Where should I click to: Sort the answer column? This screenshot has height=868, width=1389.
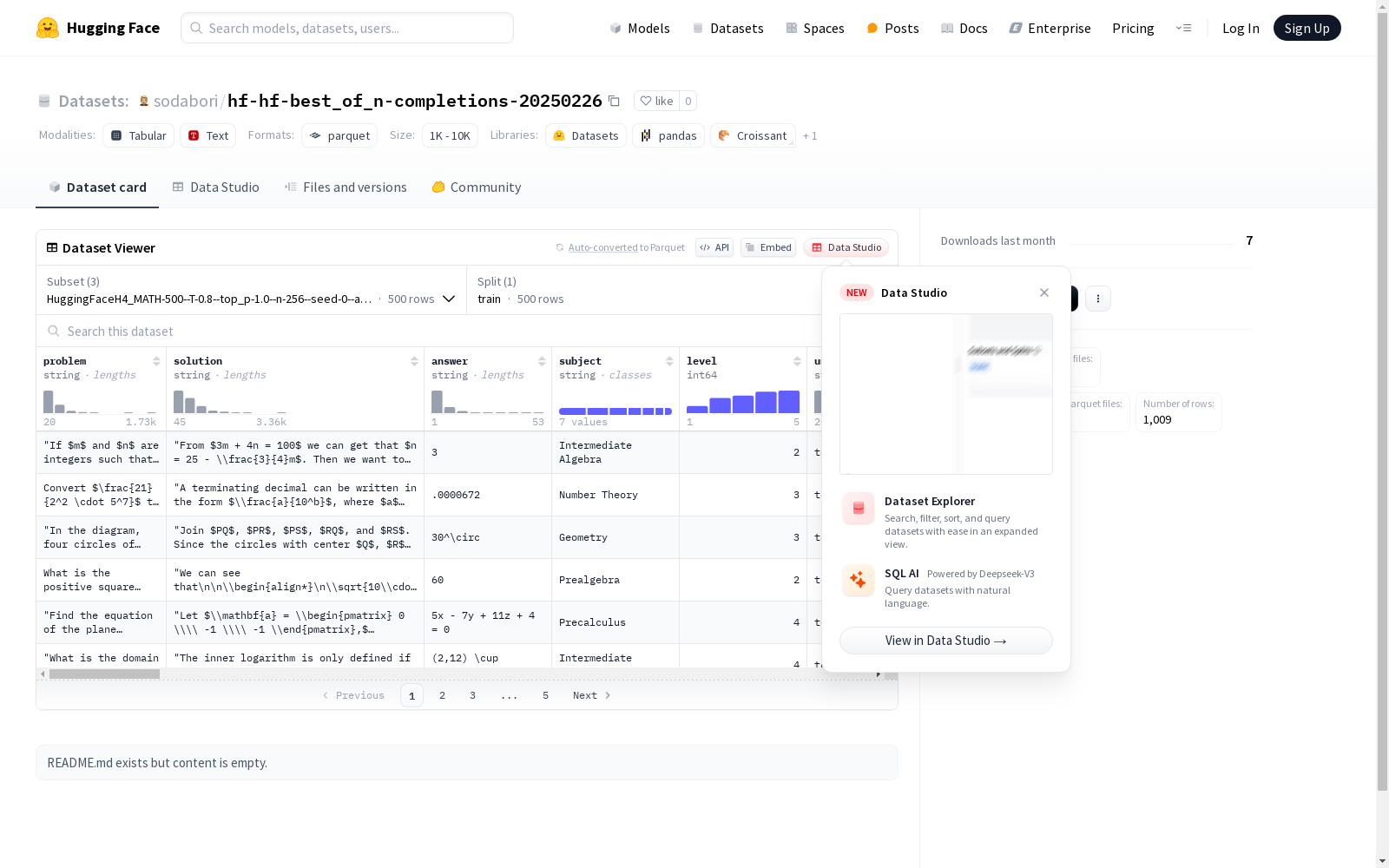click(x=542, y=361)
